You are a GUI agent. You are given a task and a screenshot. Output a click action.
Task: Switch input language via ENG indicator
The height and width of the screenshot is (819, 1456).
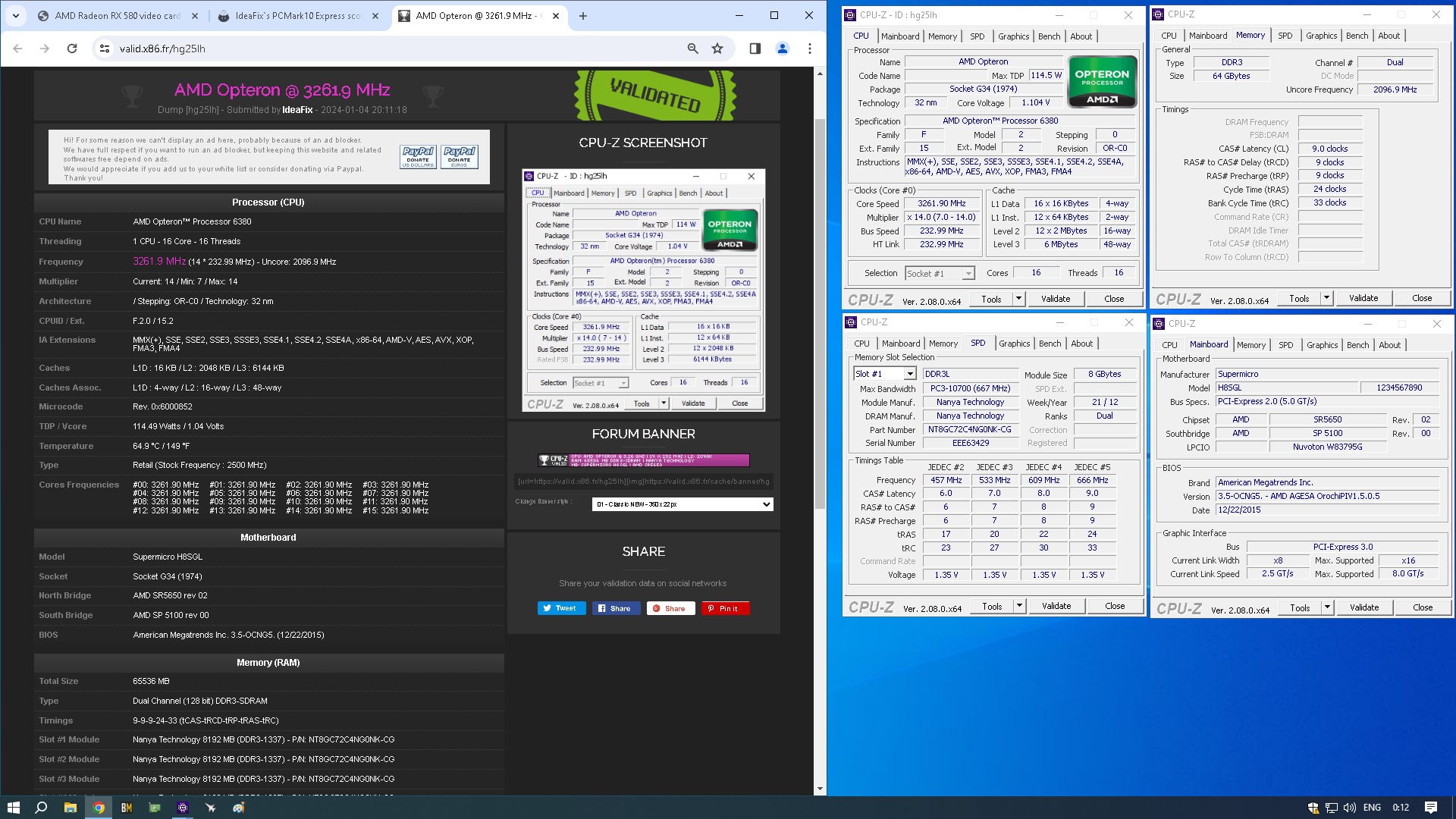click(x=1372, y=807)
